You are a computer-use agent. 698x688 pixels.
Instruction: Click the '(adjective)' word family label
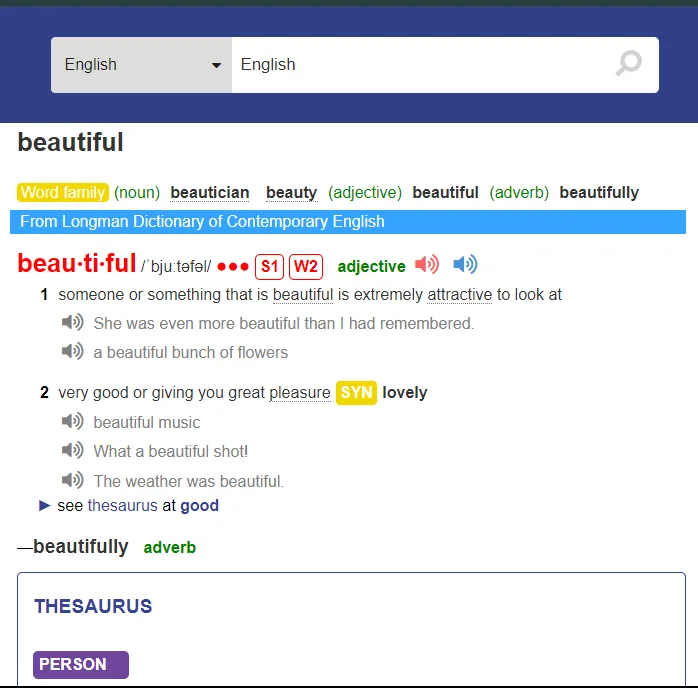(365, 193)
